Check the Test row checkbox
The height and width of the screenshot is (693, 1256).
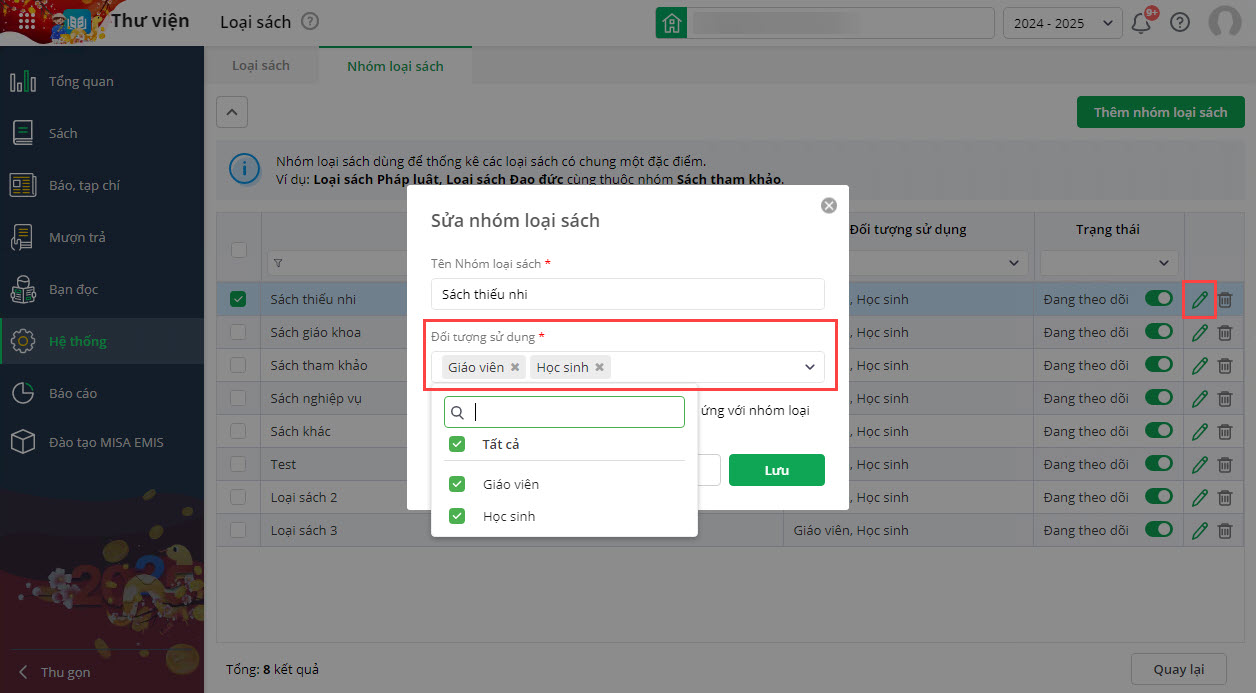[238, 464]
